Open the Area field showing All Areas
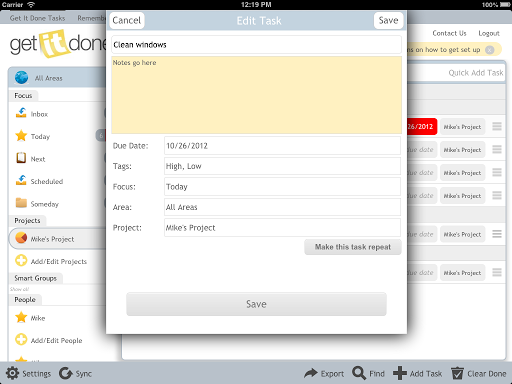Screen dimensions: 512x384 [282, 207]
